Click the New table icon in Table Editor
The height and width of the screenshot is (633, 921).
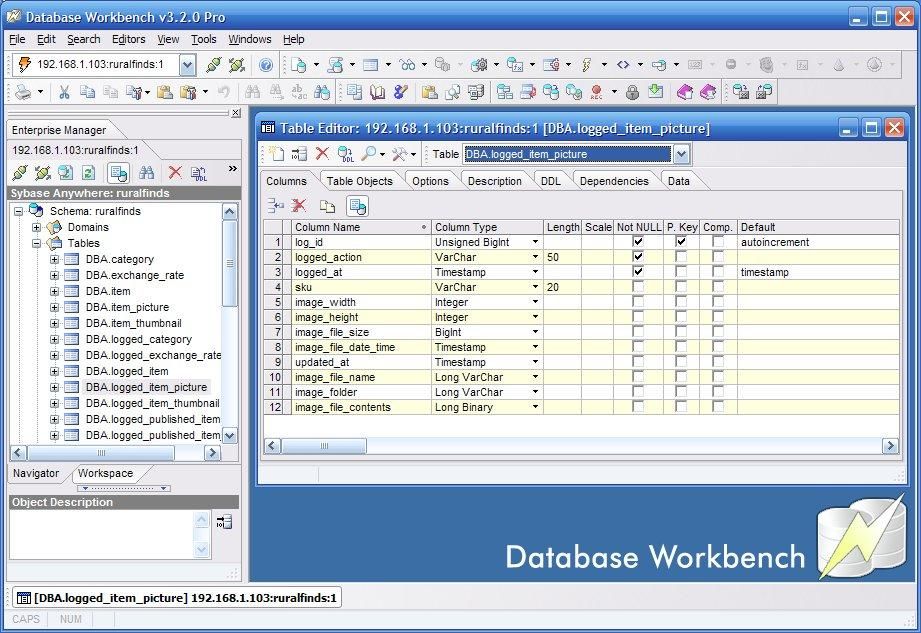tap(278, 154)
